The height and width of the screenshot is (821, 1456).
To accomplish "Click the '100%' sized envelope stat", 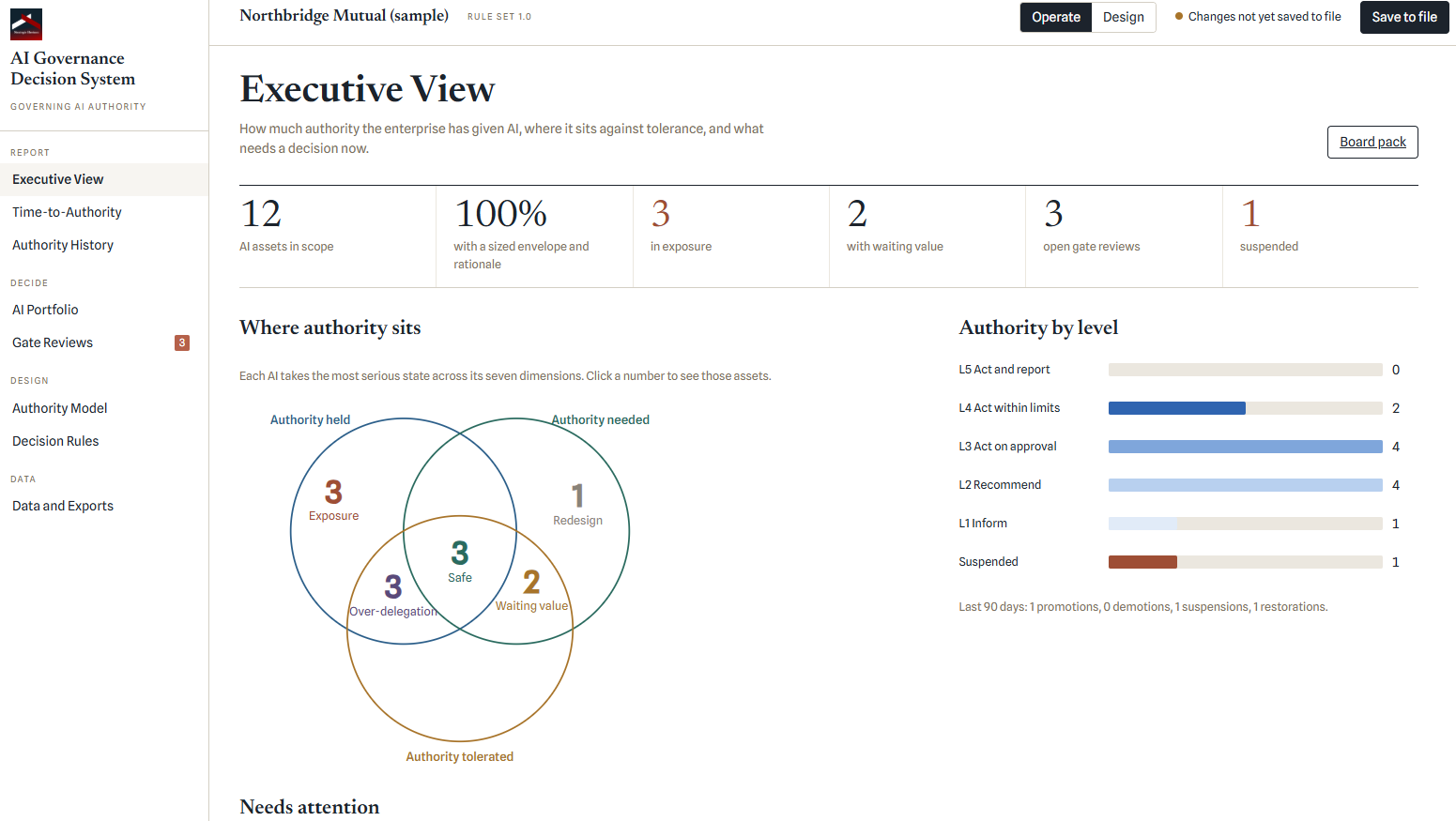I will pyautogui.click(x=534, y=236).
